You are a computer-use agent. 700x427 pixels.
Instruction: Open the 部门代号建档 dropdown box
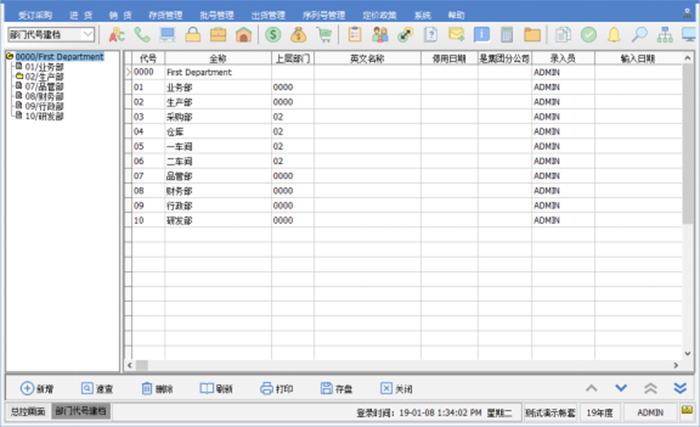[x=51, y=35]
